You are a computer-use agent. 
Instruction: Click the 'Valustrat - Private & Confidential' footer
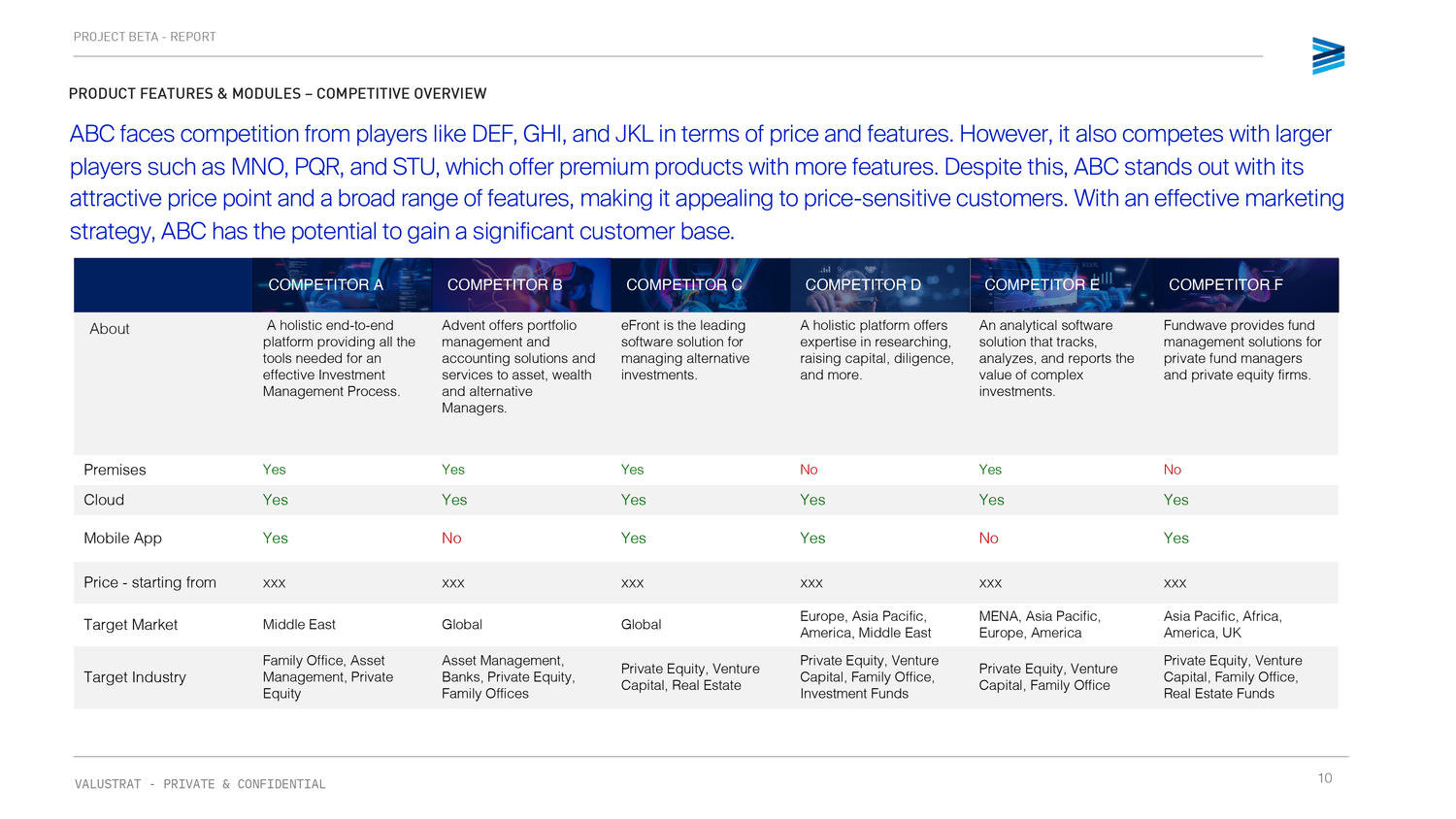200,784
